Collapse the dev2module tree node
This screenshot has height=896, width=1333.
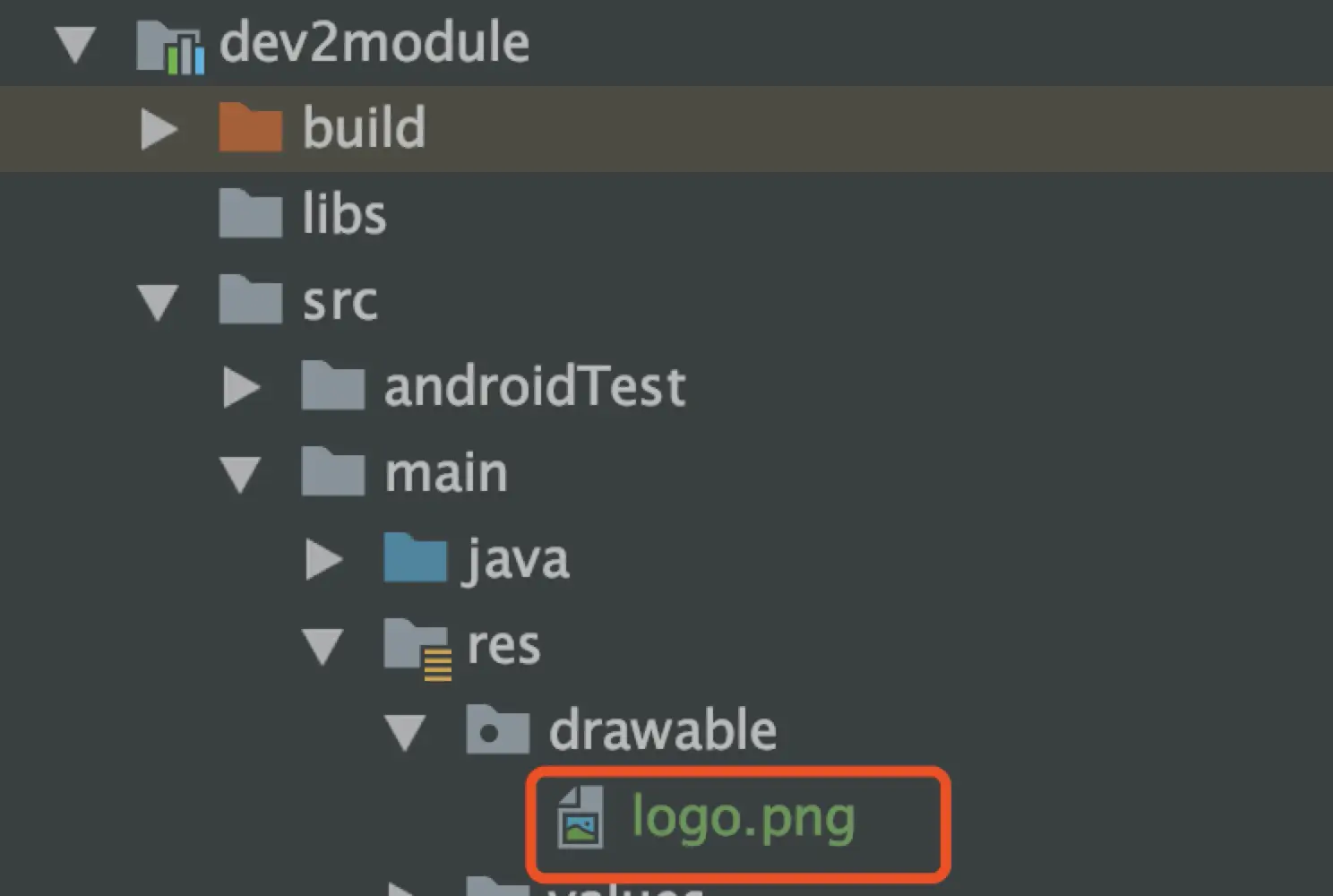[x=75, y=44]
